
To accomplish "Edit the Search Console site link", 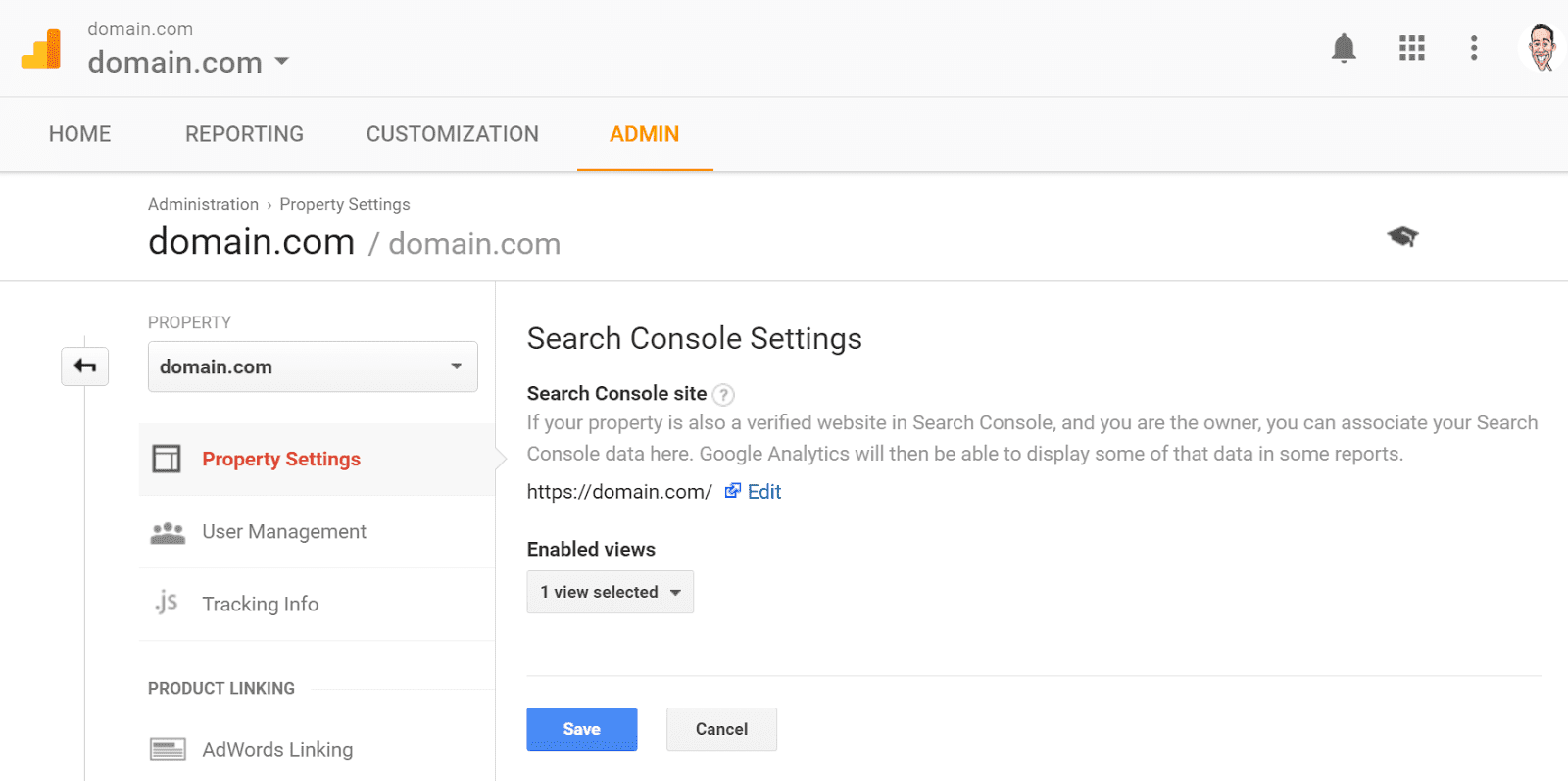I will [x=762, y=492].
